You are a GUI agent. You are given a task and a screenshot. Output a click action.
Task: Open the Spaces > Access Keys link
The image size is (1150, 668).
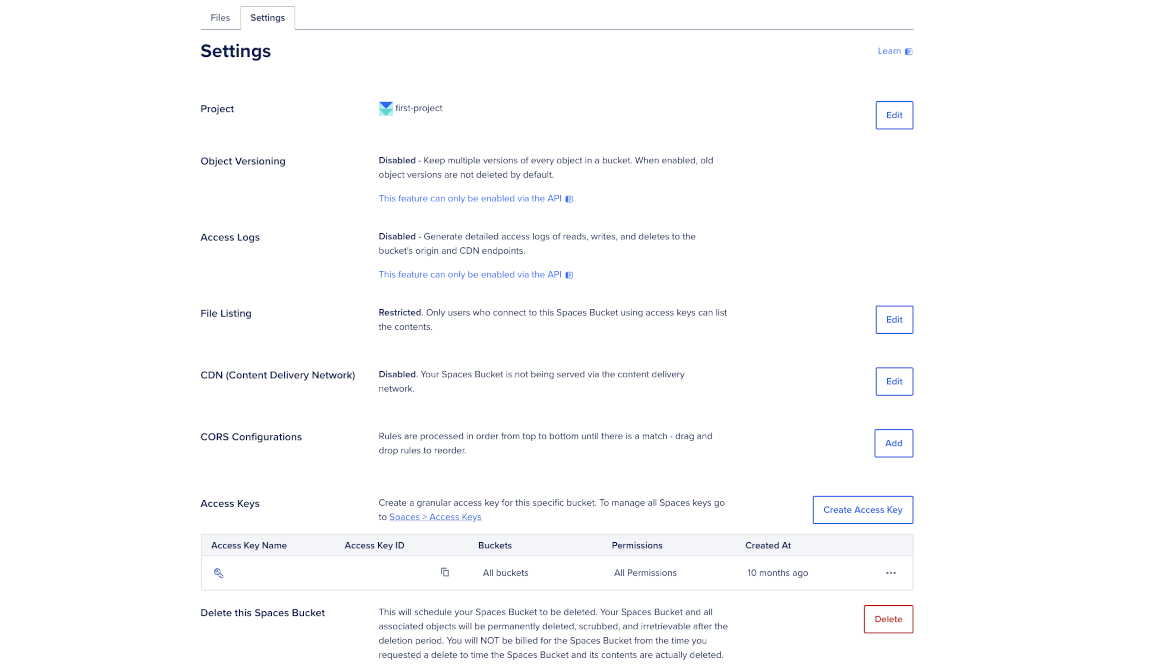coord(434,516)
